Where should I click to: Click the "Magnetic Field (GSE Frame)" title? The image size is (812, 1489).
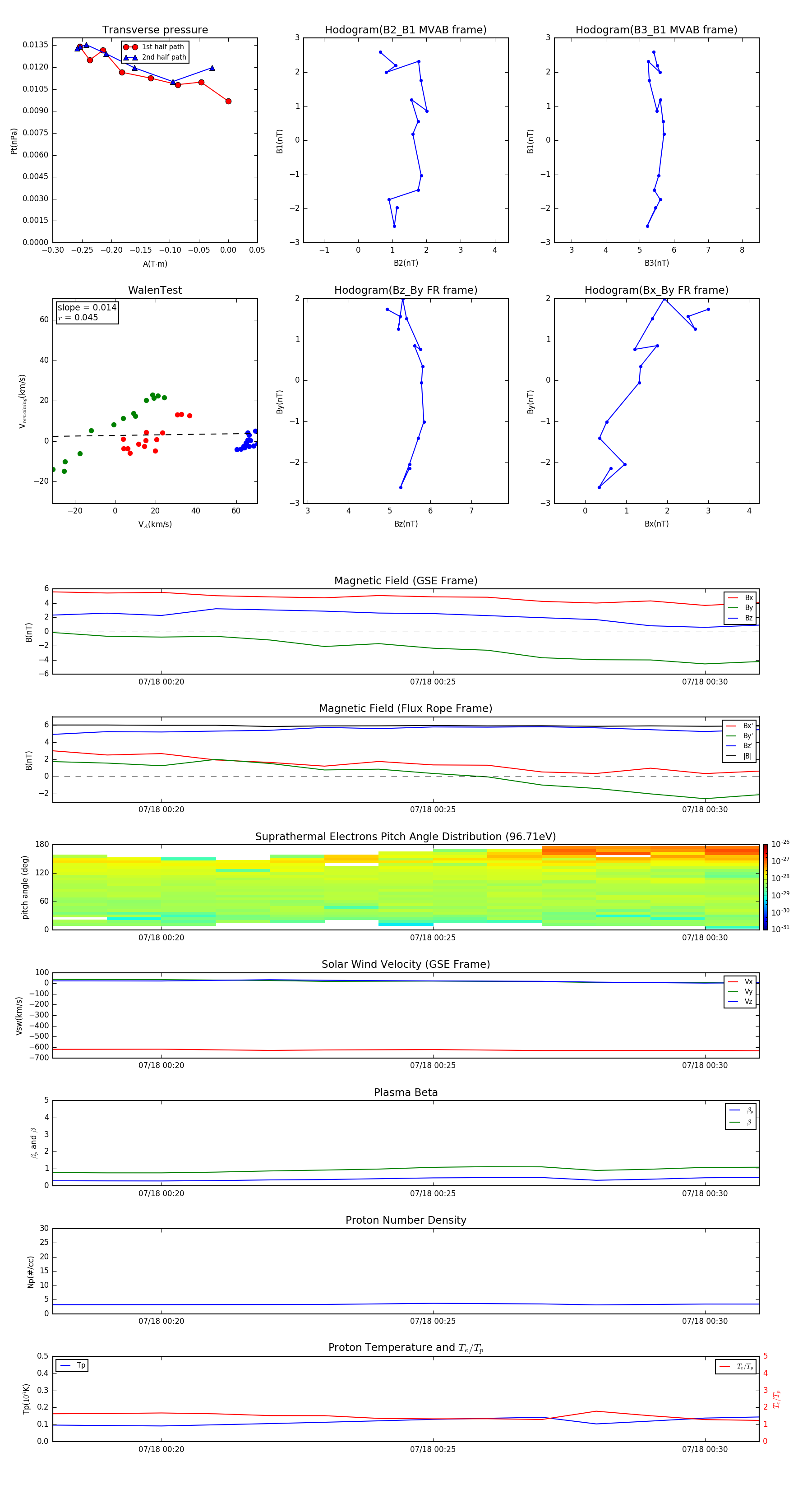tap(406, 581)
